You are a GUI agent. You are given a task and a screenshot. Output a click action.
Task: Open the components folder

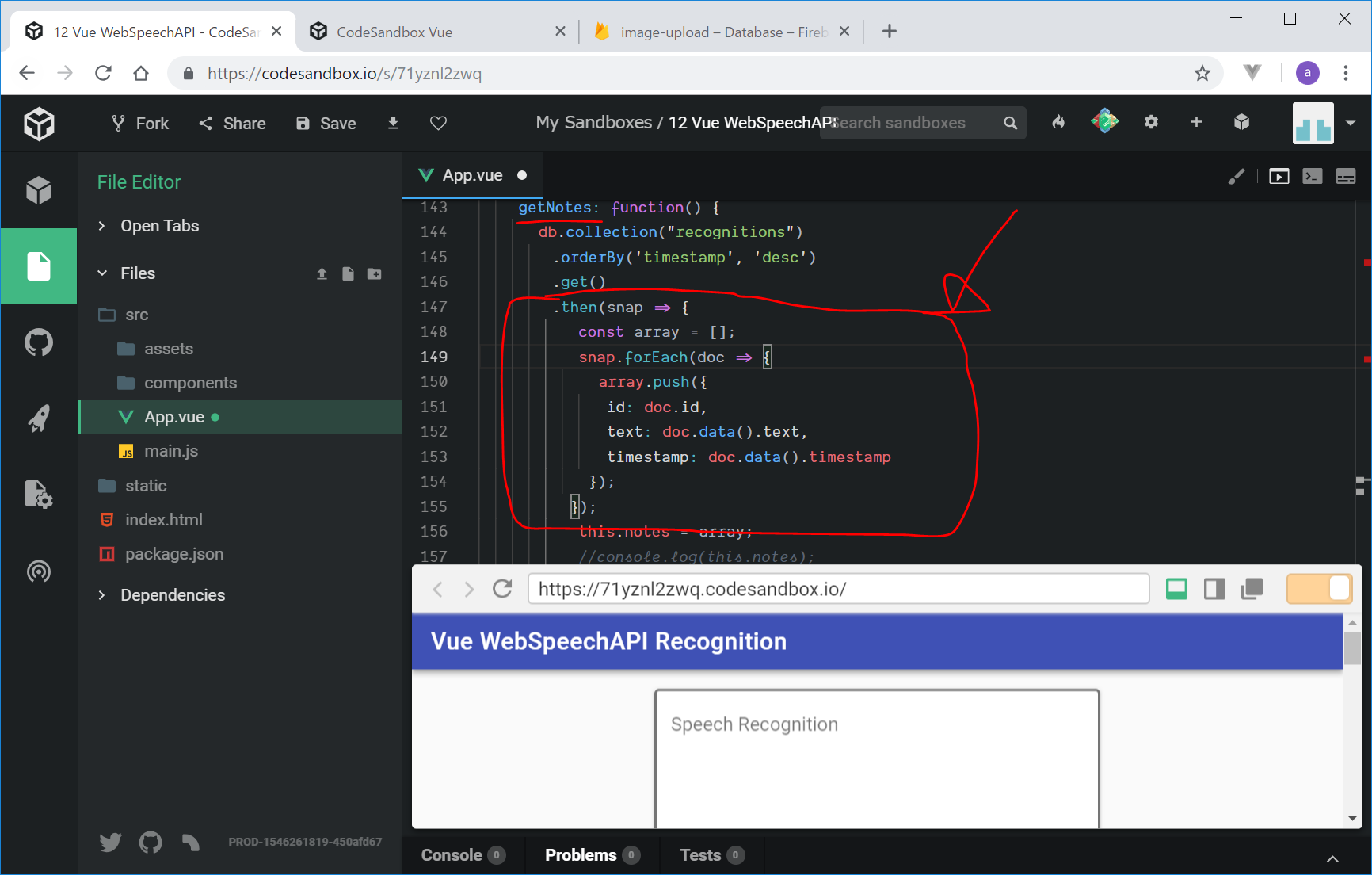click(x=240, y=383)
